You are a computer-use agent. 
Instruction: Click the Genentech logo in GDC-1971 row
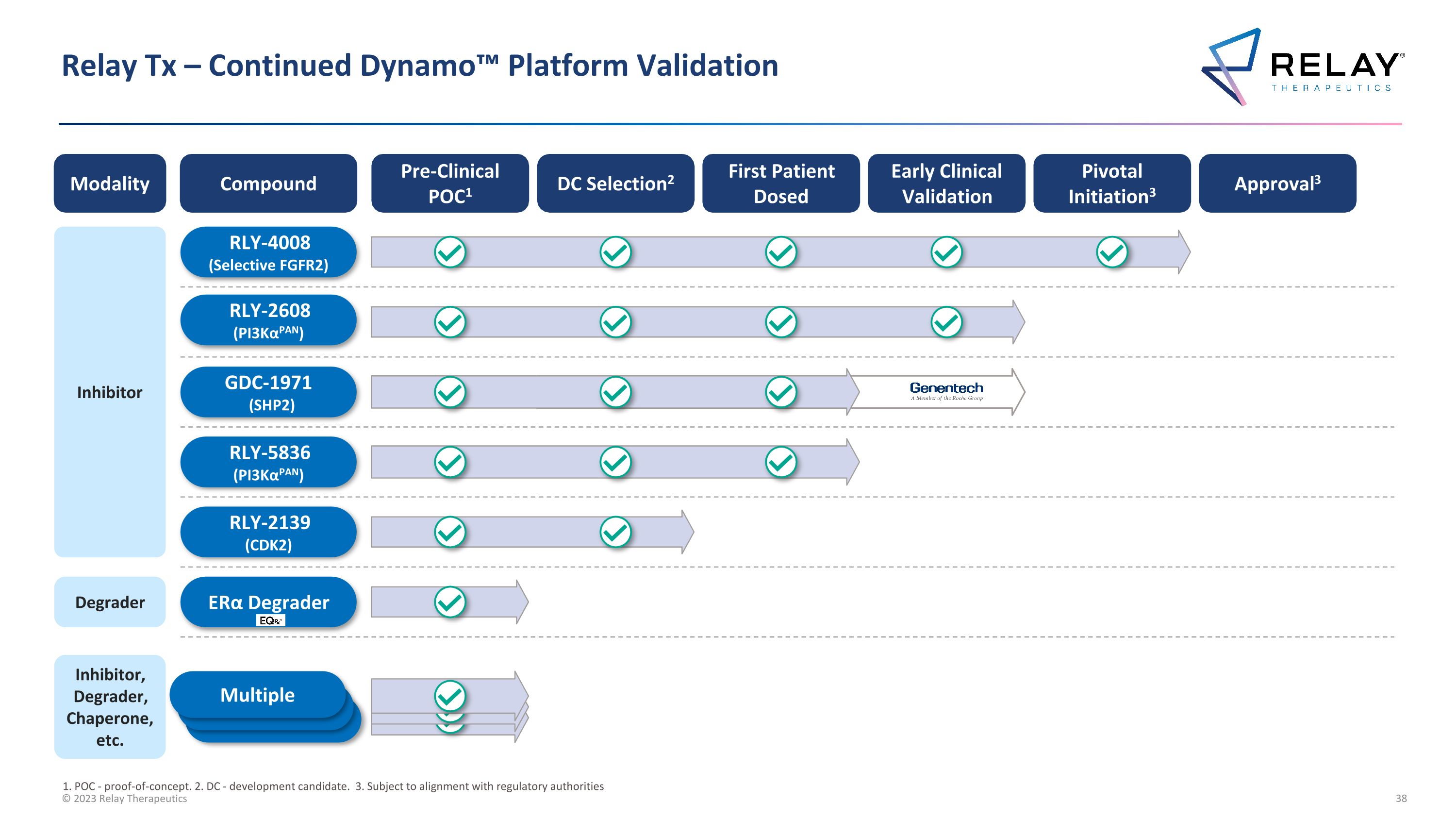(x=946, y=390)
